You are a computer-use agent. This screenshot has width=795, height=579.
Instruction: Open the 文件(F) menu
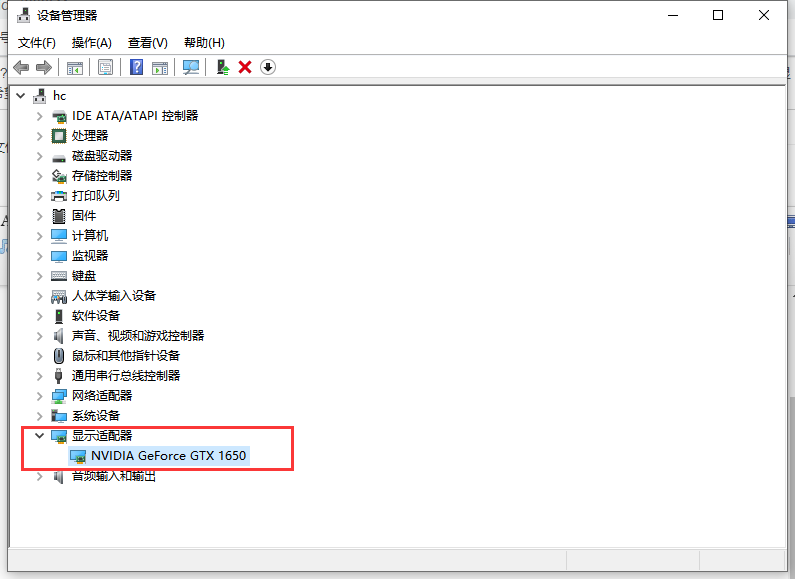click(37, 43)
